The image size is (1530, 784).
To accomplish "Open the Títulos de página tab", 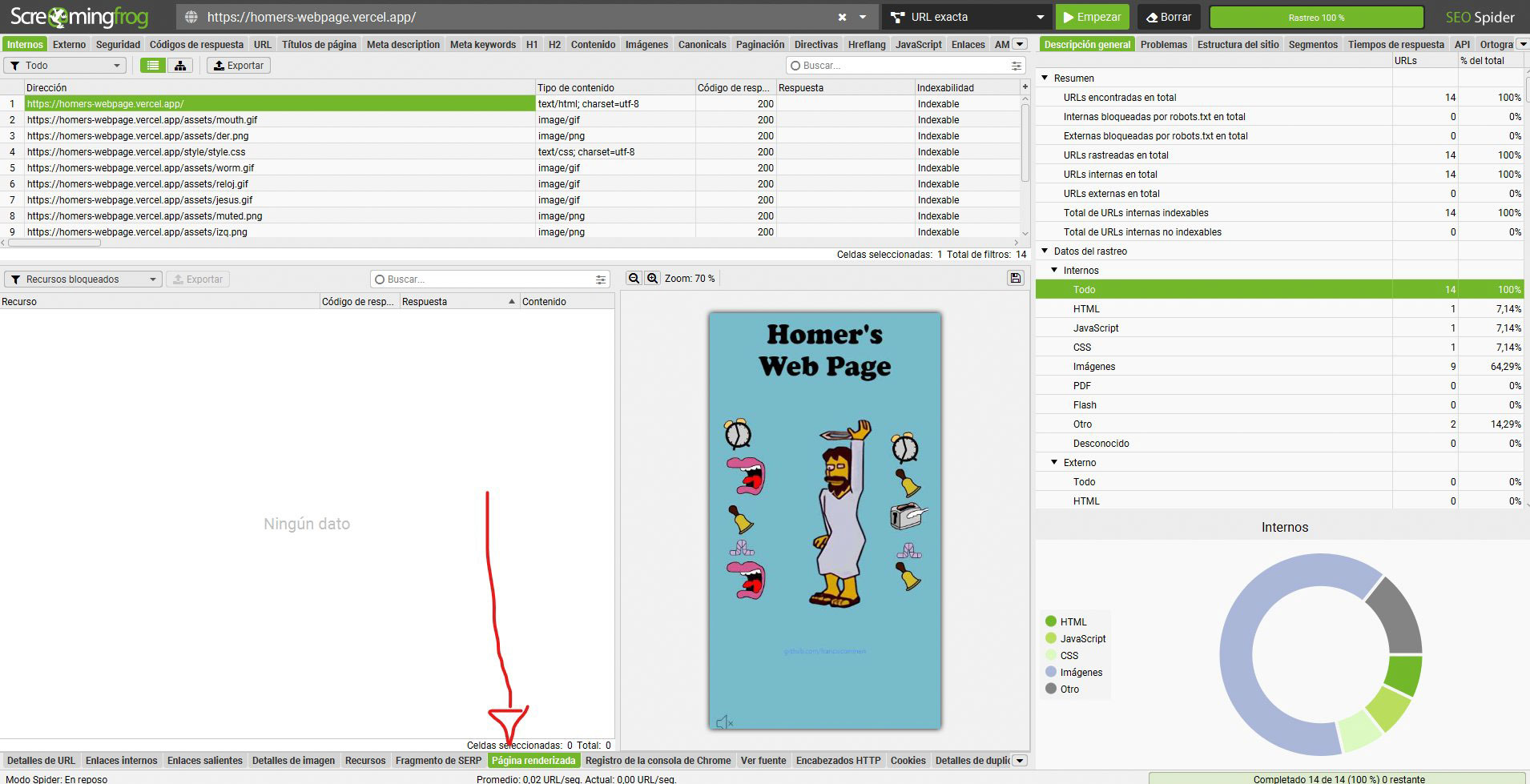I will pos(319,44).
